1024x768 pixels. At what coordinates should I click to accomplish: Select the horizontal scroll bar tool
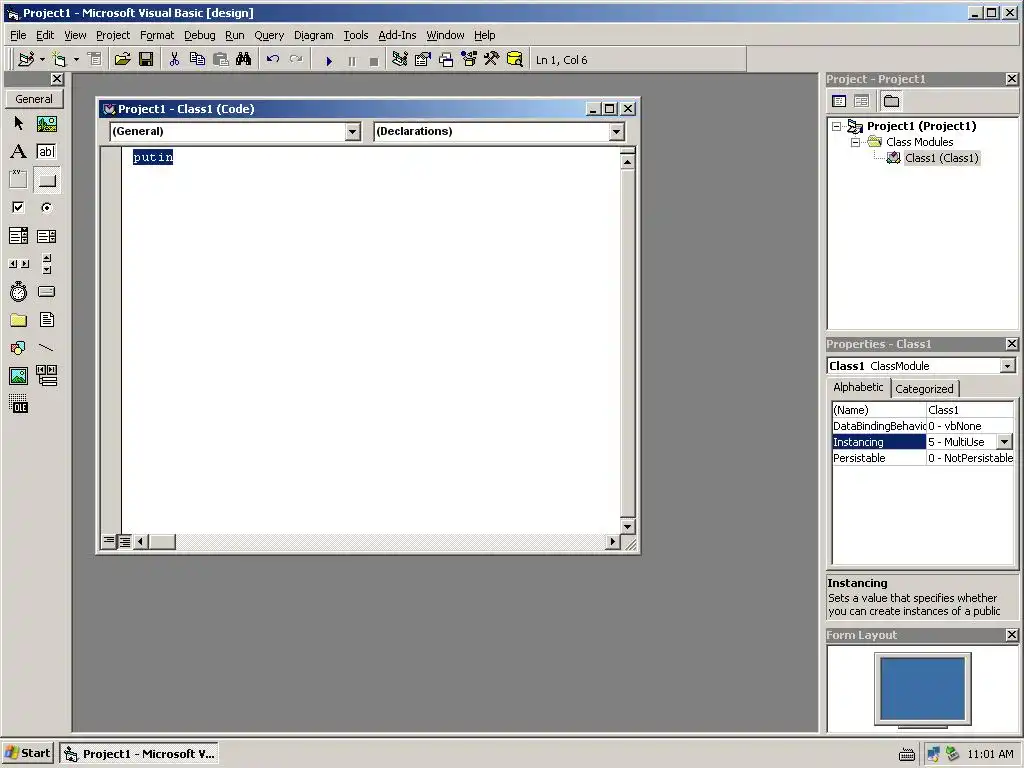coord(18,264)
